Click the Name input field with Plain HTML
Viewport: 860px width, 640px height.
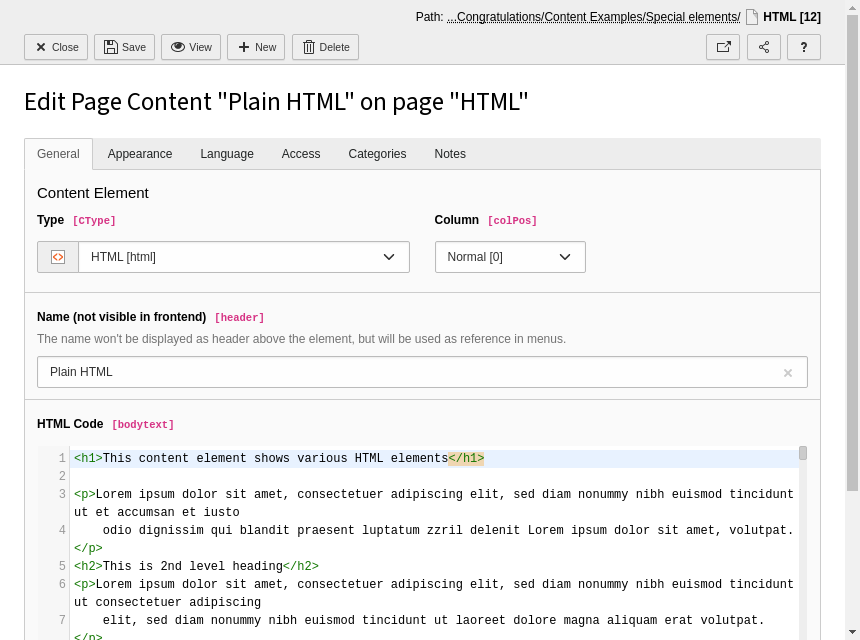pos(410,372)
